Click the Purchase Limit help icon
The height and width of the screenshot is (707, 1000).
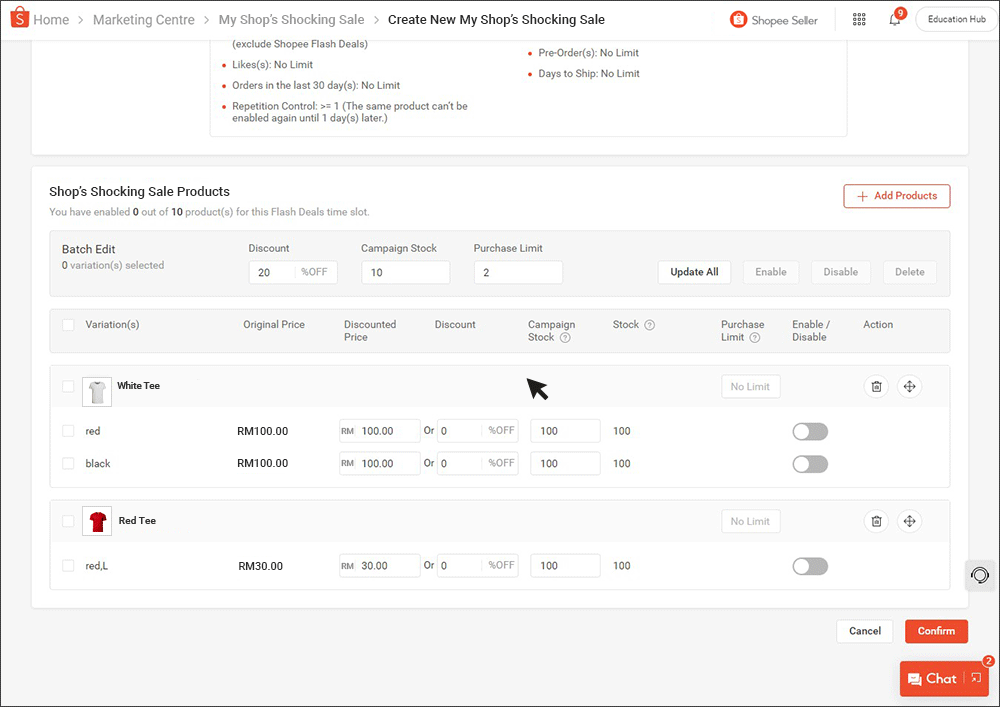tap(754, 337)
